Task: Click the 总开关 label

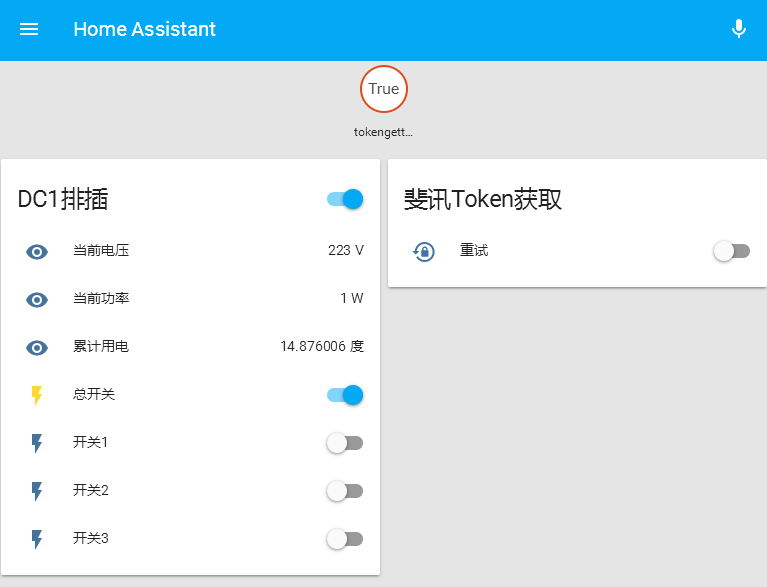Action: (94, 394)
